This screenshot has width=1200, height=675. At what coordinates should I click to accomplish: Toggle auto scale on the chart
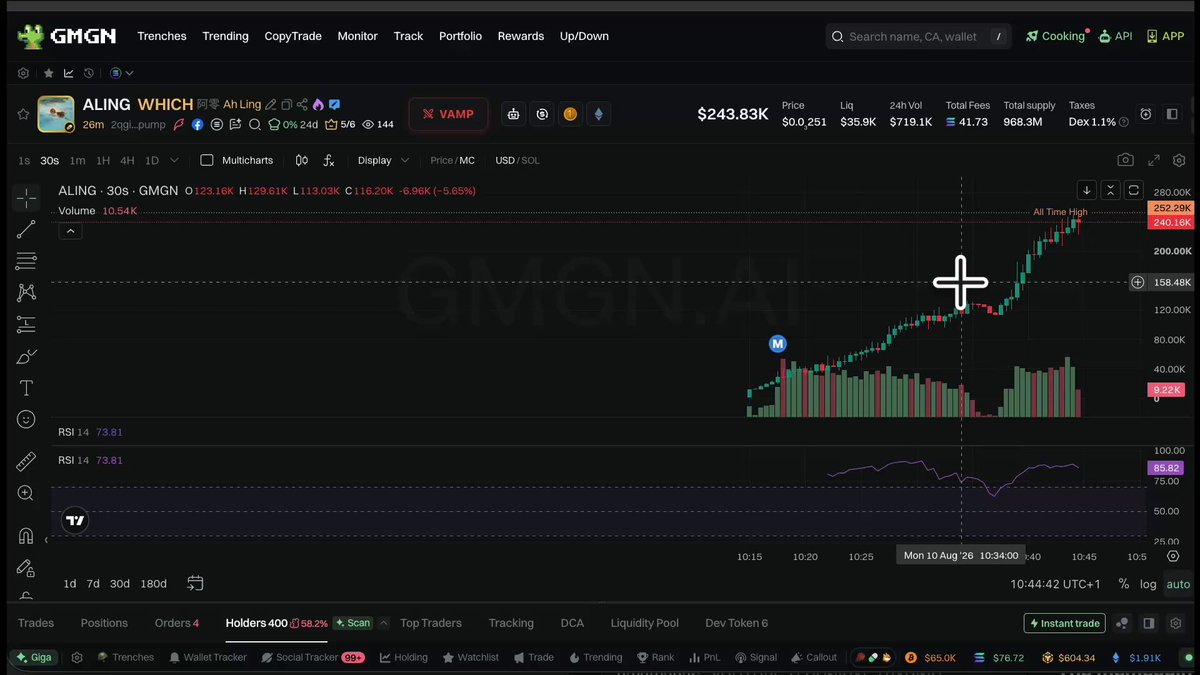tap(1178, 584)
